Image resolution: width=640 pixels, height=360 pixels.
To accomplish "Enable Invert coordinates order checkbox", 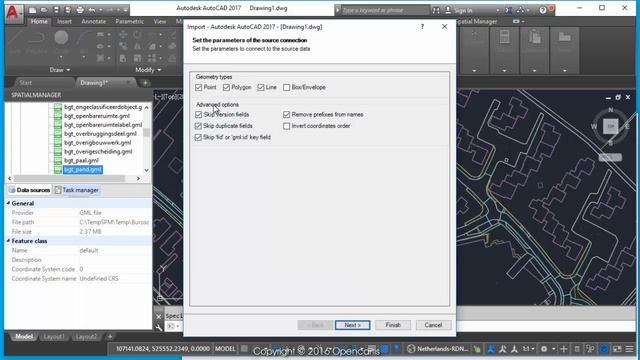I will [x=287, y=126].
